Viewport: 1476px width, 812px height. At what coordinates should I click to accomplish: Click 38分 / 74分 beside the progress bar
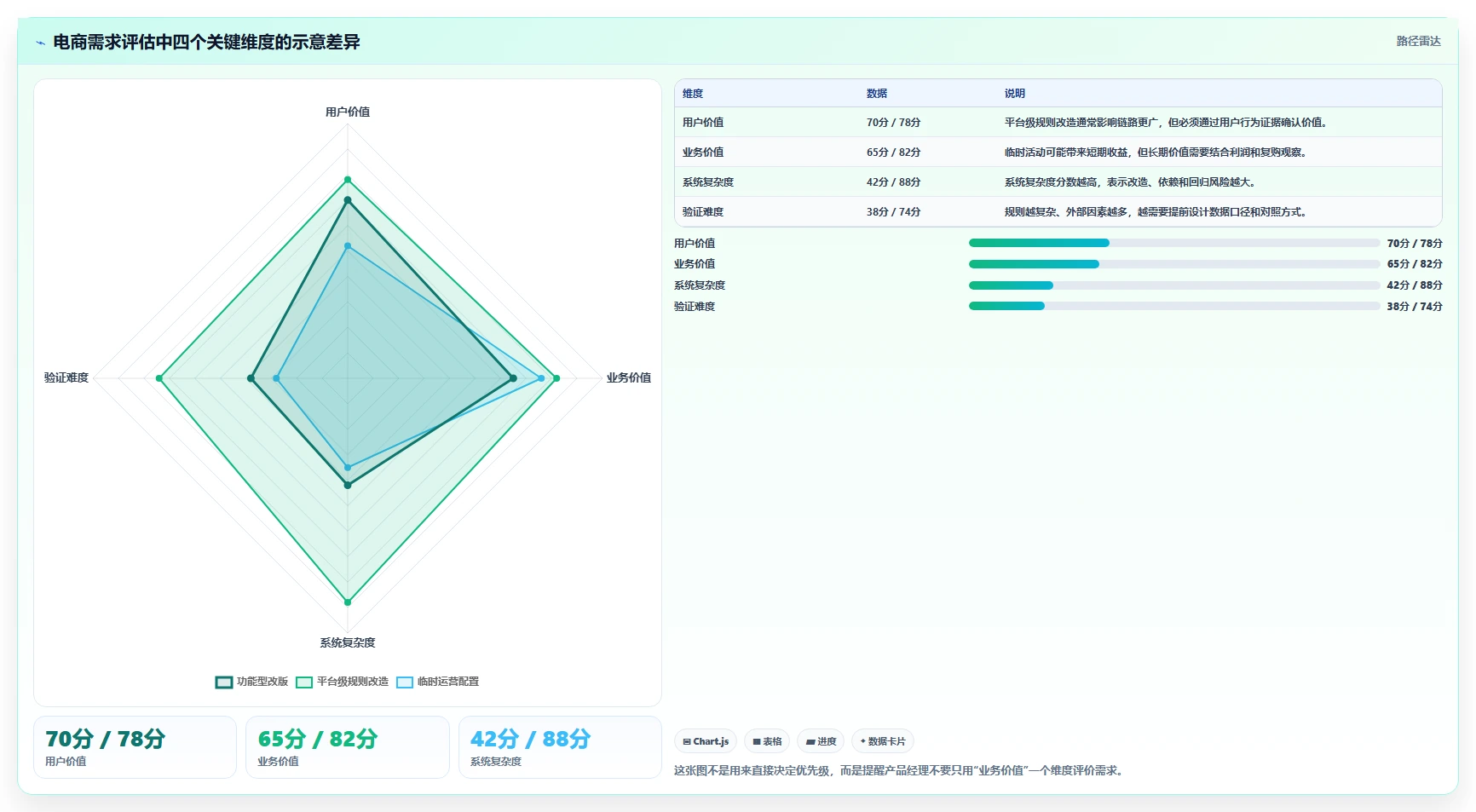point(1415,307)
